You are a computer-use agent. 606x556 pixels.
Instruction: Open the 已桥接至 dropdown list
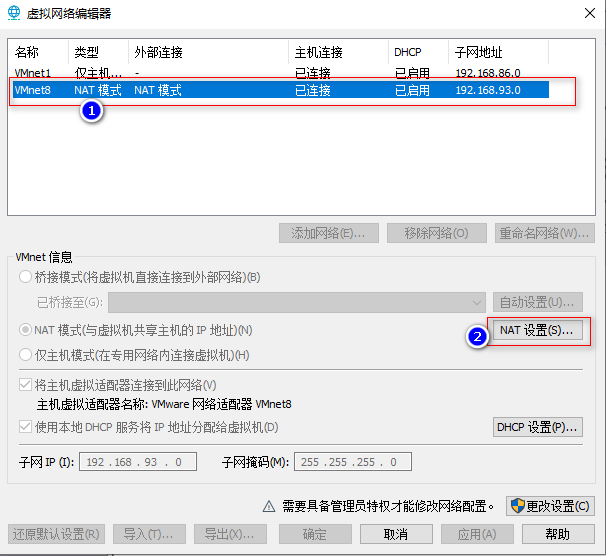click(297, 302)
